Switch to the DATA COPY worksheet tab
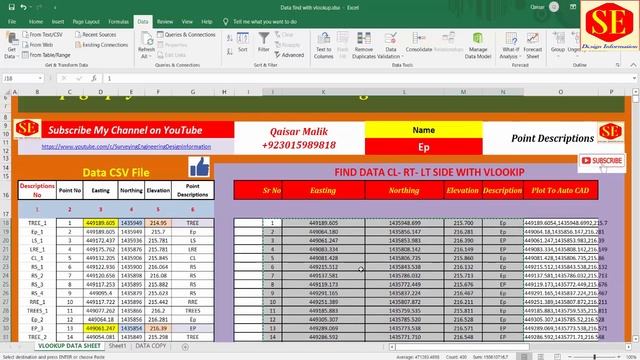 pos(151,346)
